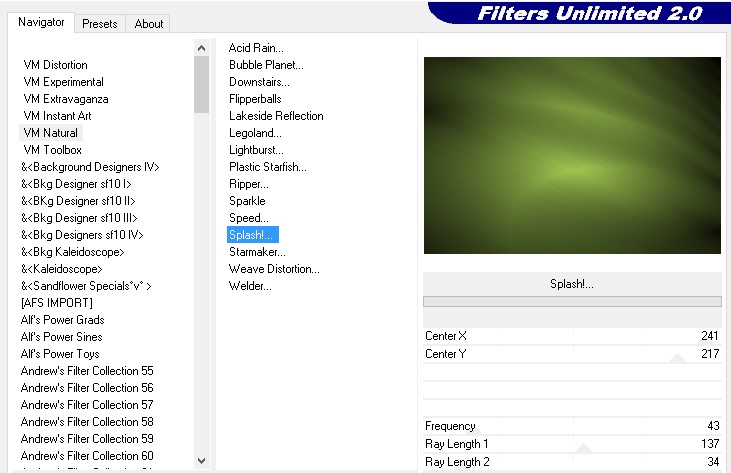Select VM Toolbox category
Image resolution: width=731 pixels, height=473 pixels.
pos(52,150)
